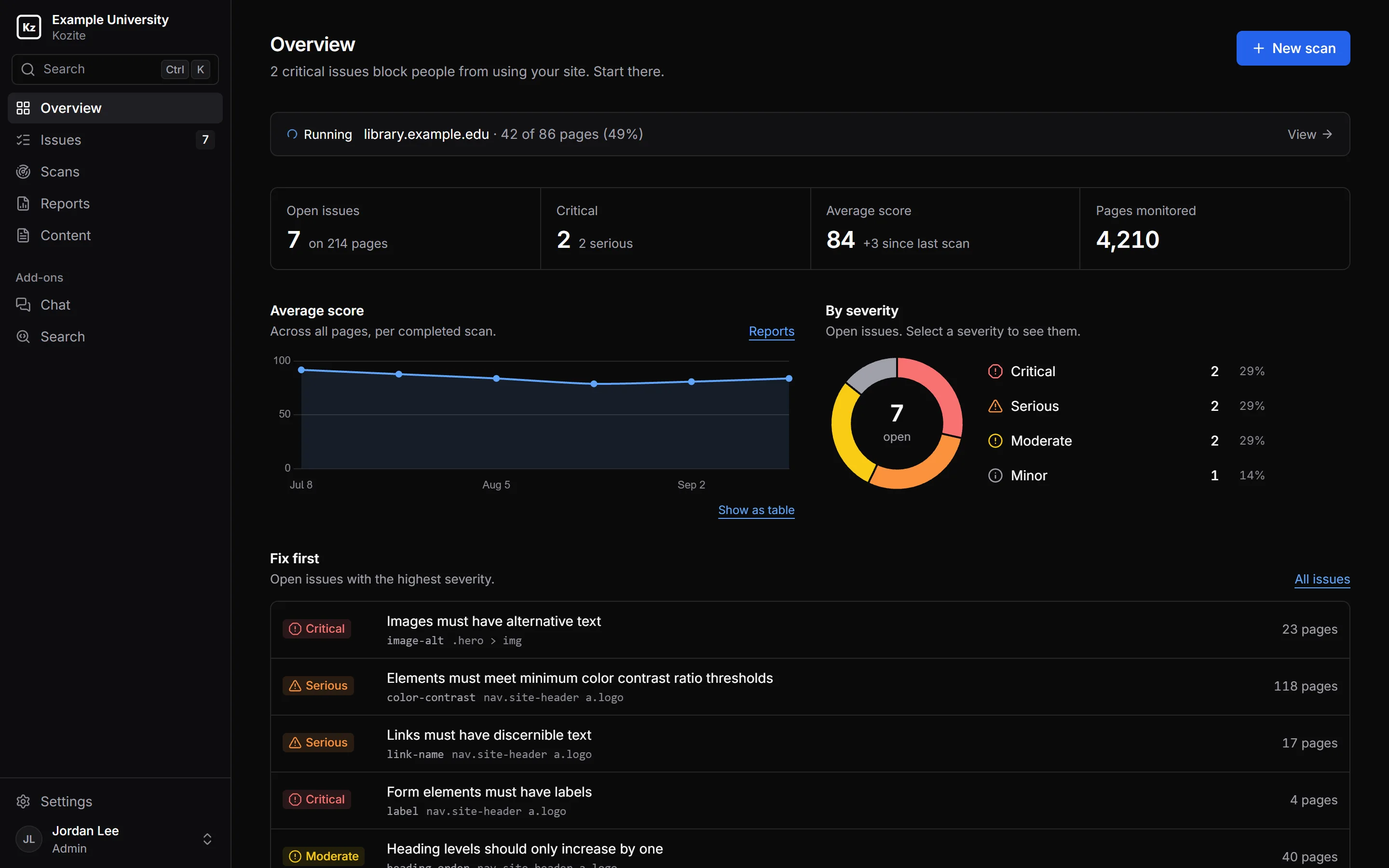Click the Chat bubbles icon under Add-ons
1389x868 pixels.
[23, 304]
